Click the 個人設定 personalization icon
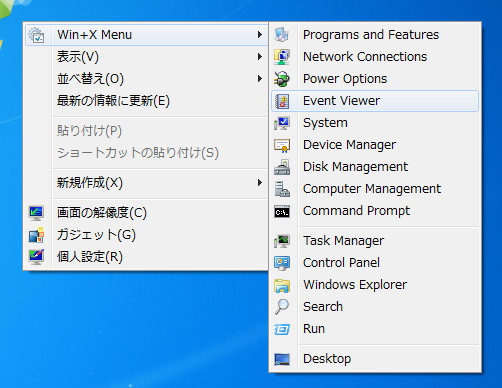The height and width of the screenshot is (388, 502). [36, 257]
